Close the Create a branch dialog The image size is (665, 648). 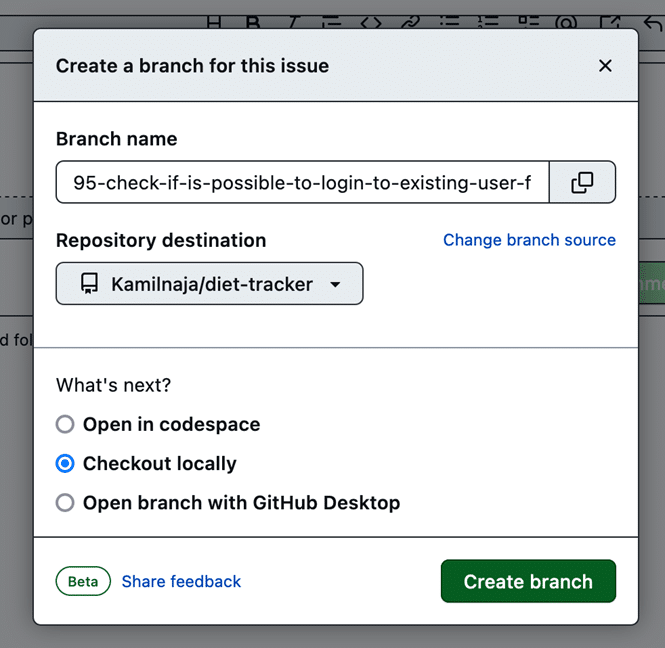pos(605,66)
